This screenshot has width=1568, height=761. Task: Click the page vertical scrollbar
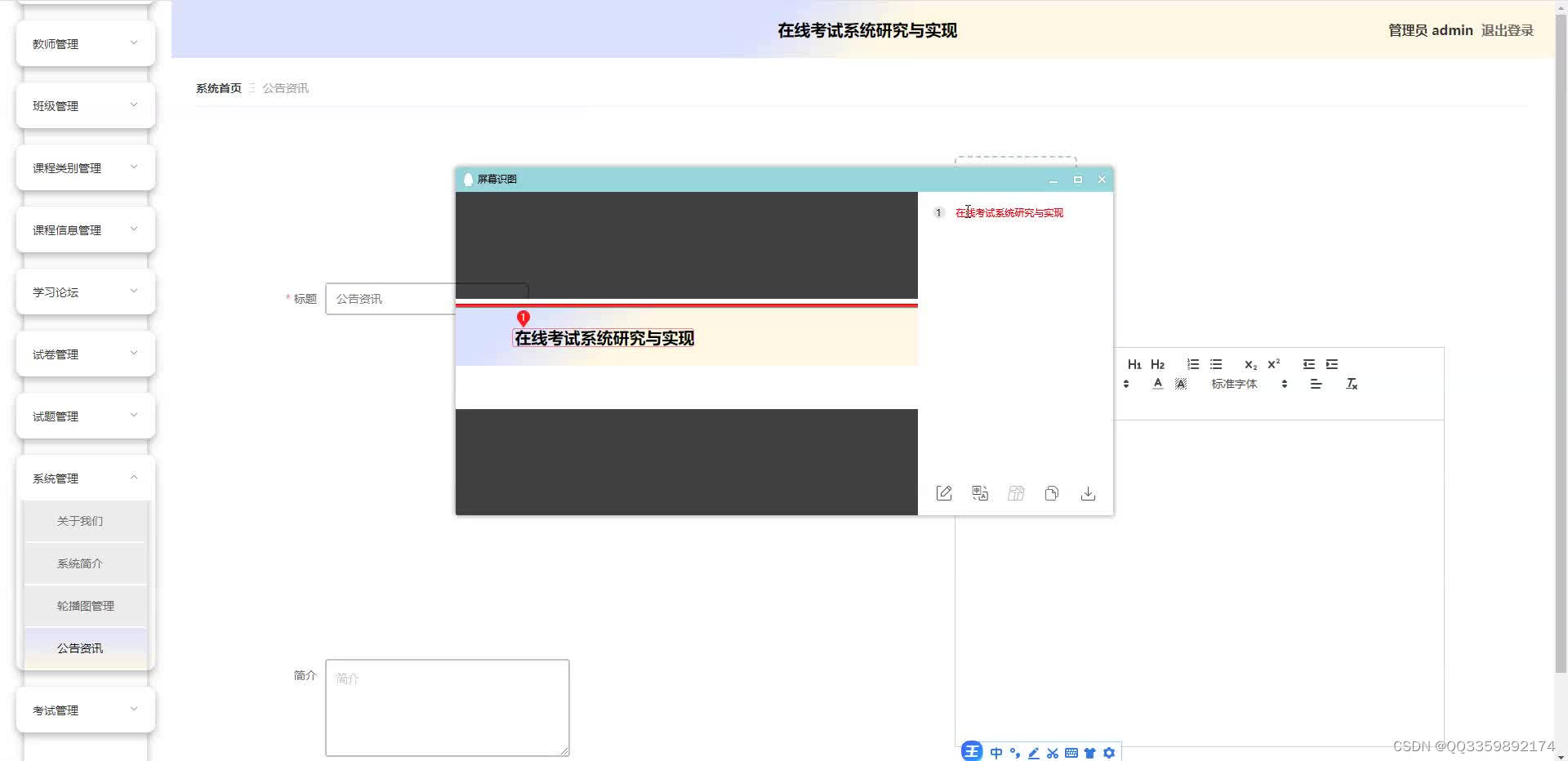(x=1561, y=343)
